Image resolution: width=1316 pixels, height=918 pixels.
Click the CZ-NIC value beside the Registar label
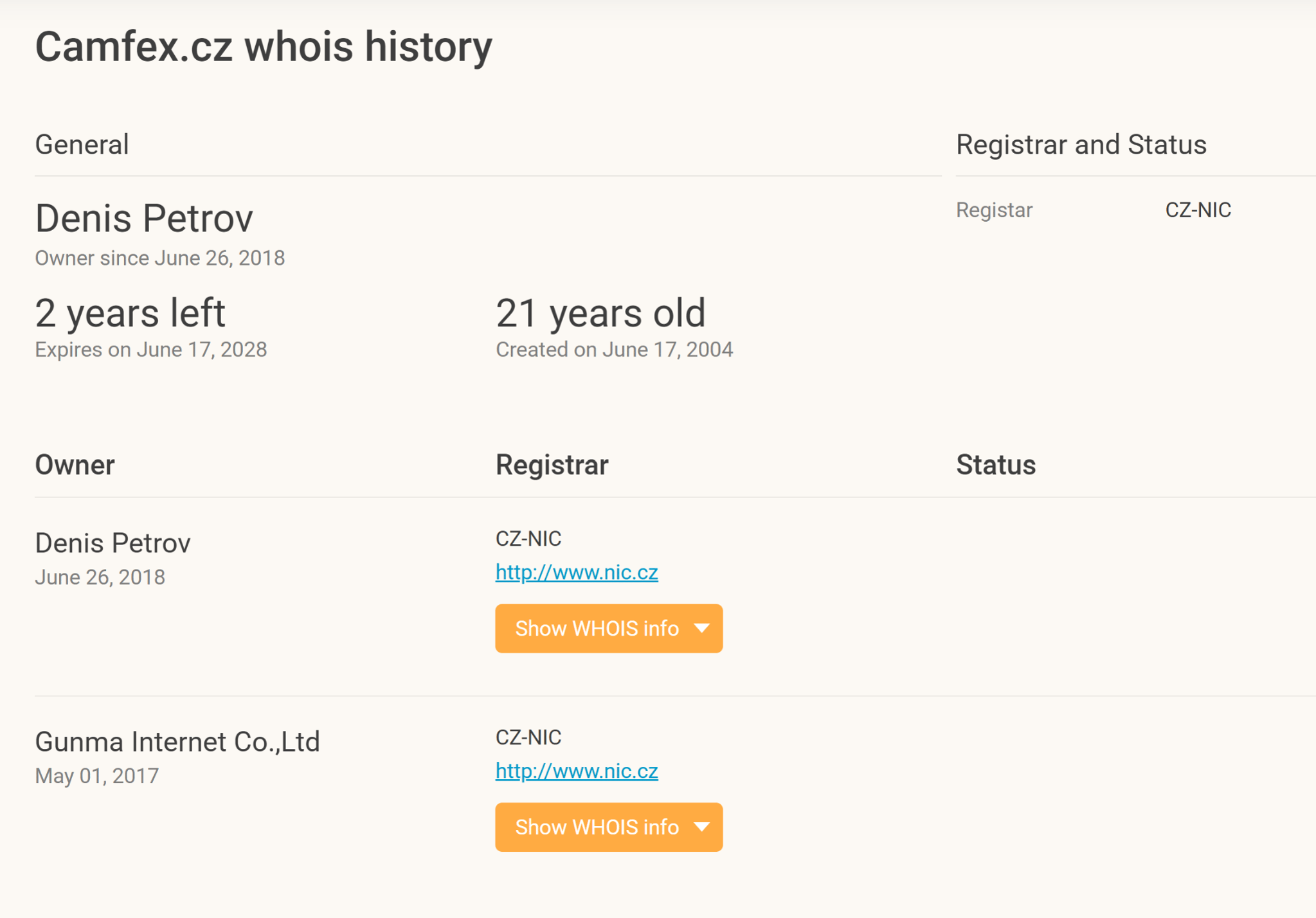click(1198, 210)
